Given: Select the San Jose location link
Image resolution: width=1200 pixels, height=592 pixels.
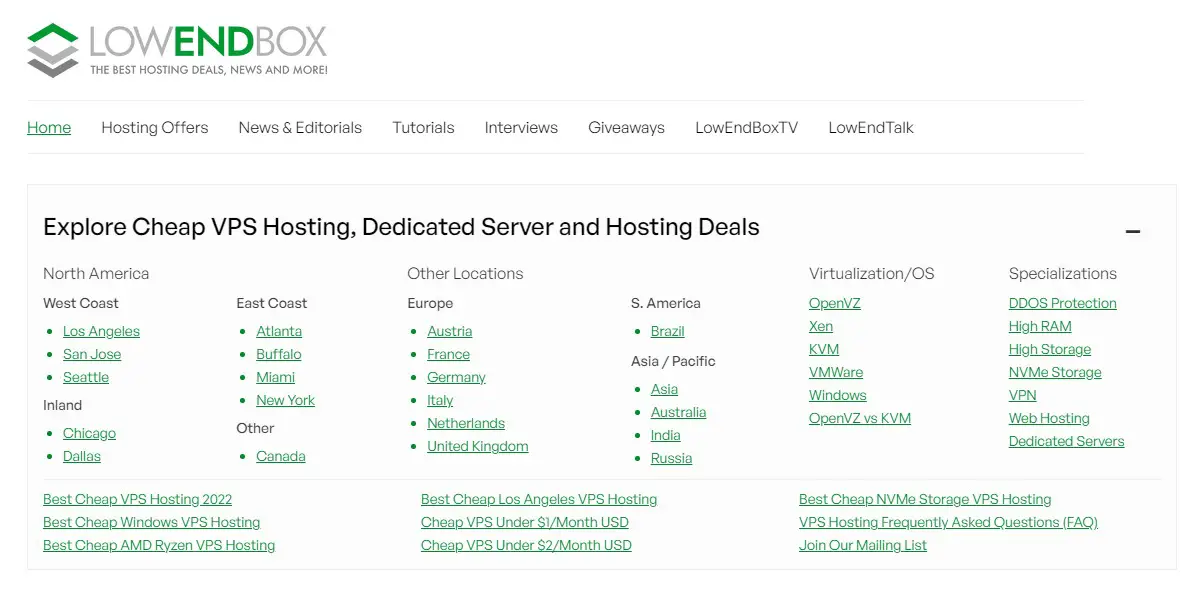Looking at the screenshot, I should pyautogui.click(x=92, y=354).
